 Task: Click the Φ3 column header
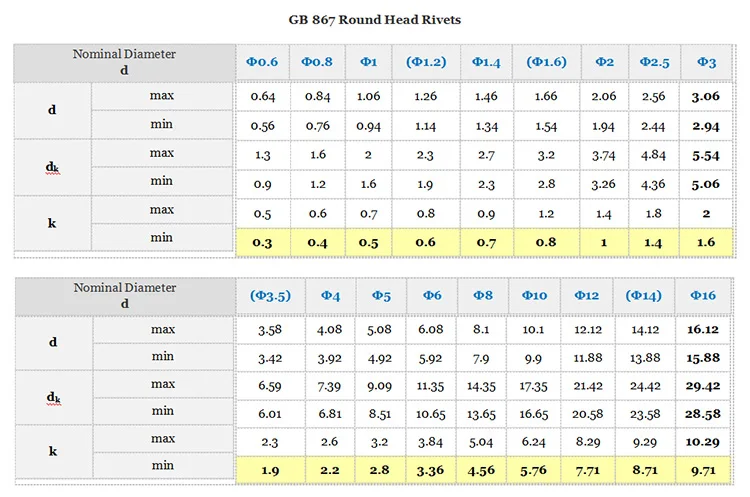(706, 62)
